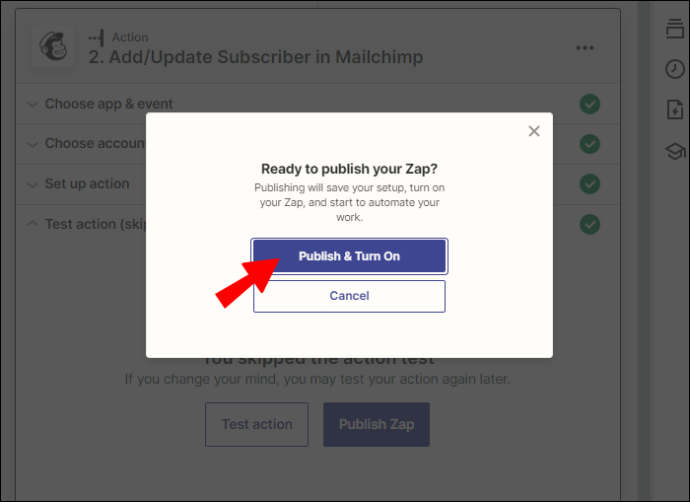Click Publish & Turn On button
Screen dimensions: 690x502
349,256
